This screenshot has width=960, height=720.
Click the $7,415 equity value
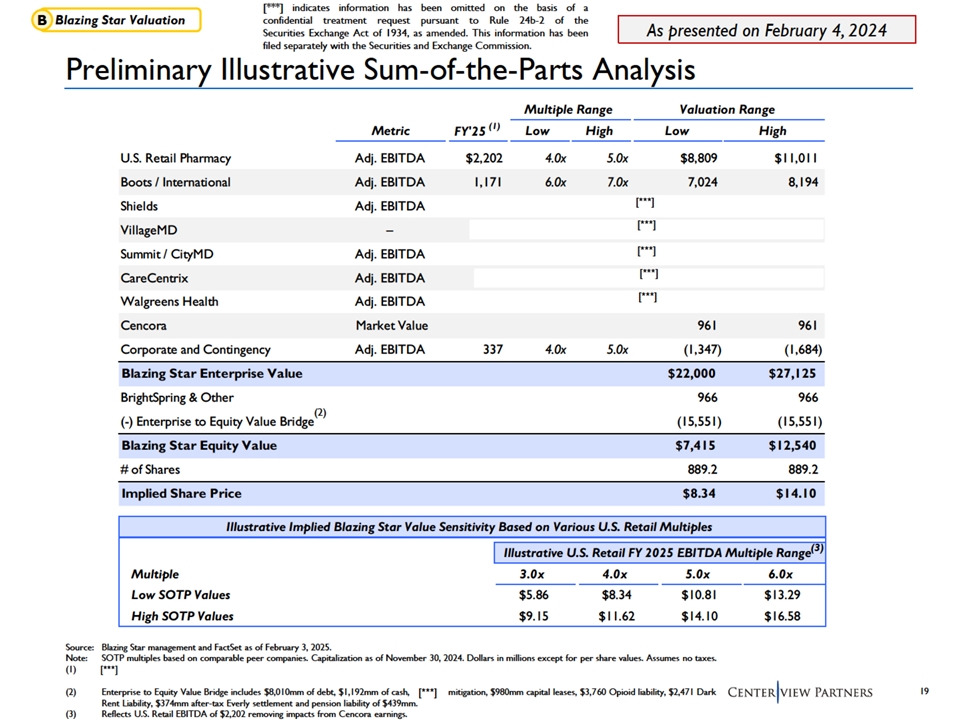pos(695,446)
